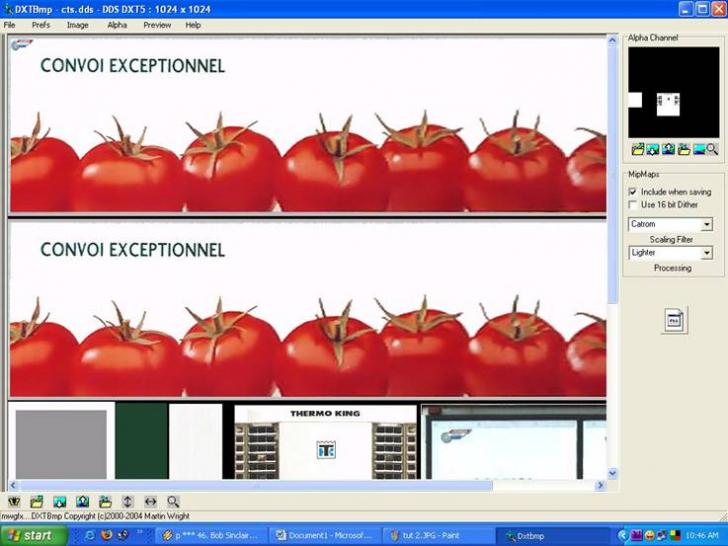Screen dimensions: 728x546
Task: Click the Alpha Channel magnifier icon
Action: (x=712, y=149)
